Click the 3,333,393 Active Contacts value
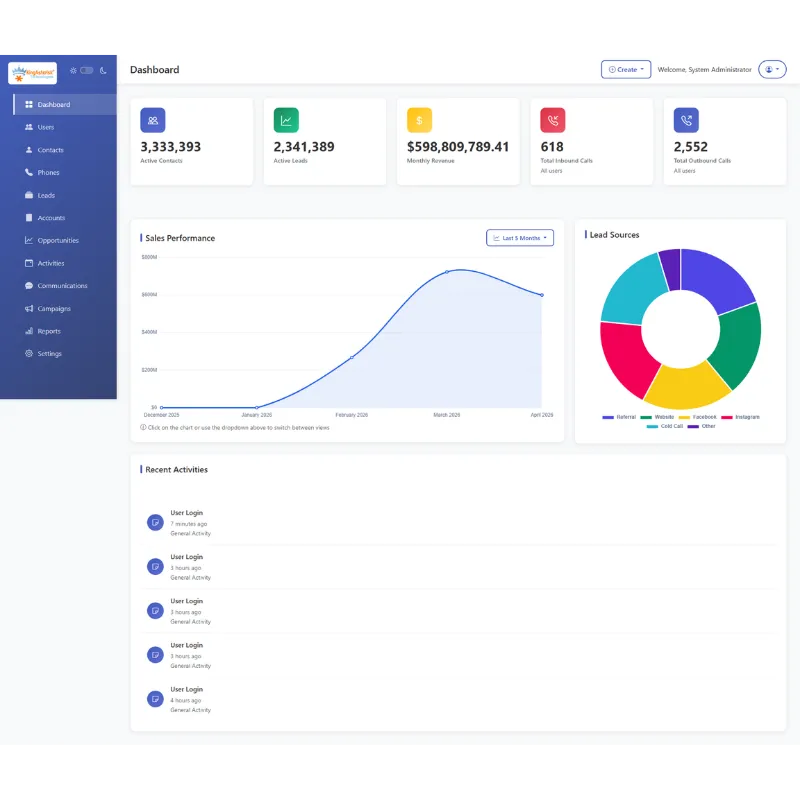Screen dimensions: 800x800 click(170, 147)
